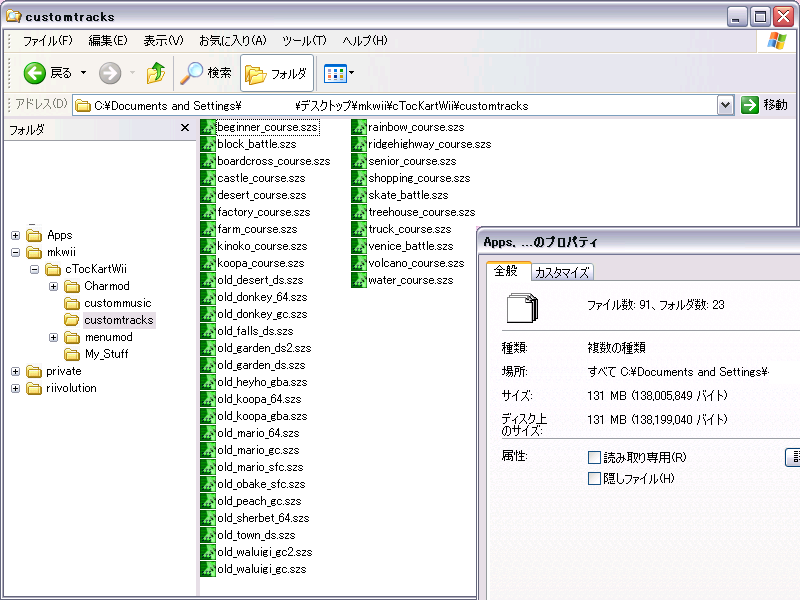The height and width of the screenshot is (600, 800).
Task: Click the Apps folder icon in tree
Action: tap(34, 235)
